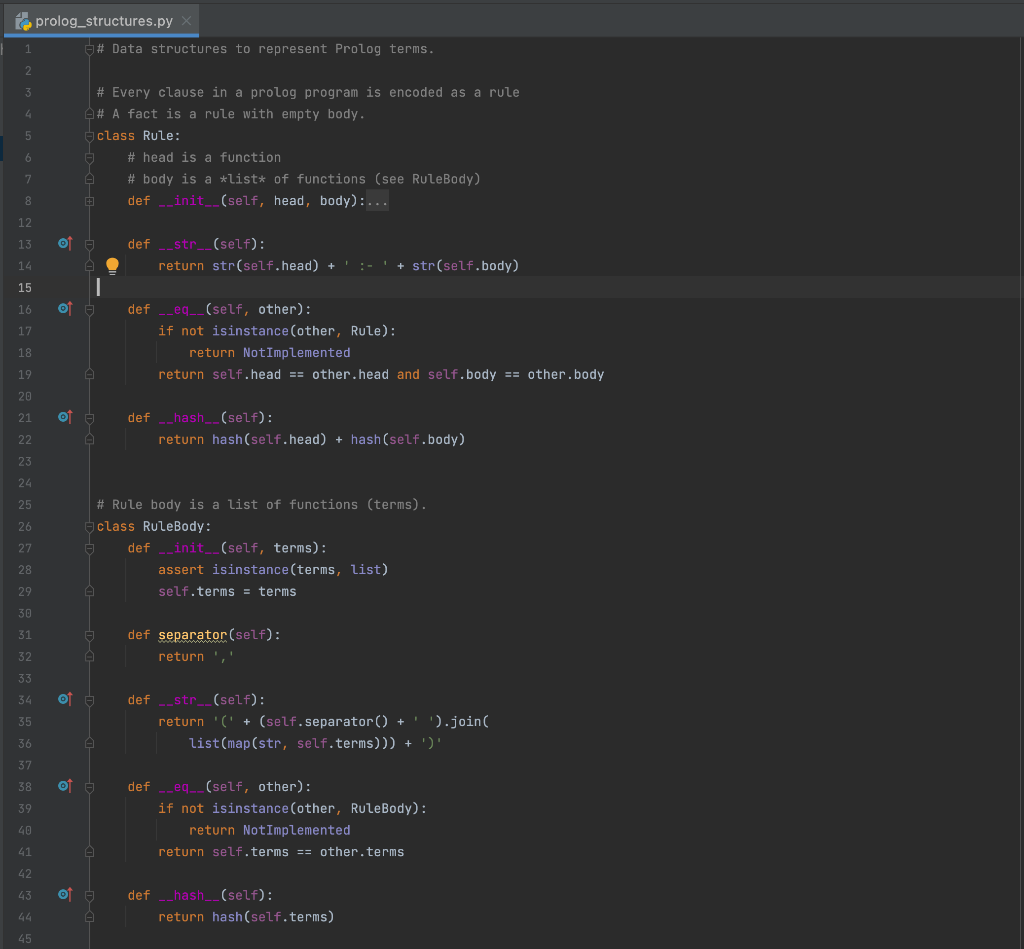
Task: Click the override gutter icon on line 43
Action: (65, 894)
